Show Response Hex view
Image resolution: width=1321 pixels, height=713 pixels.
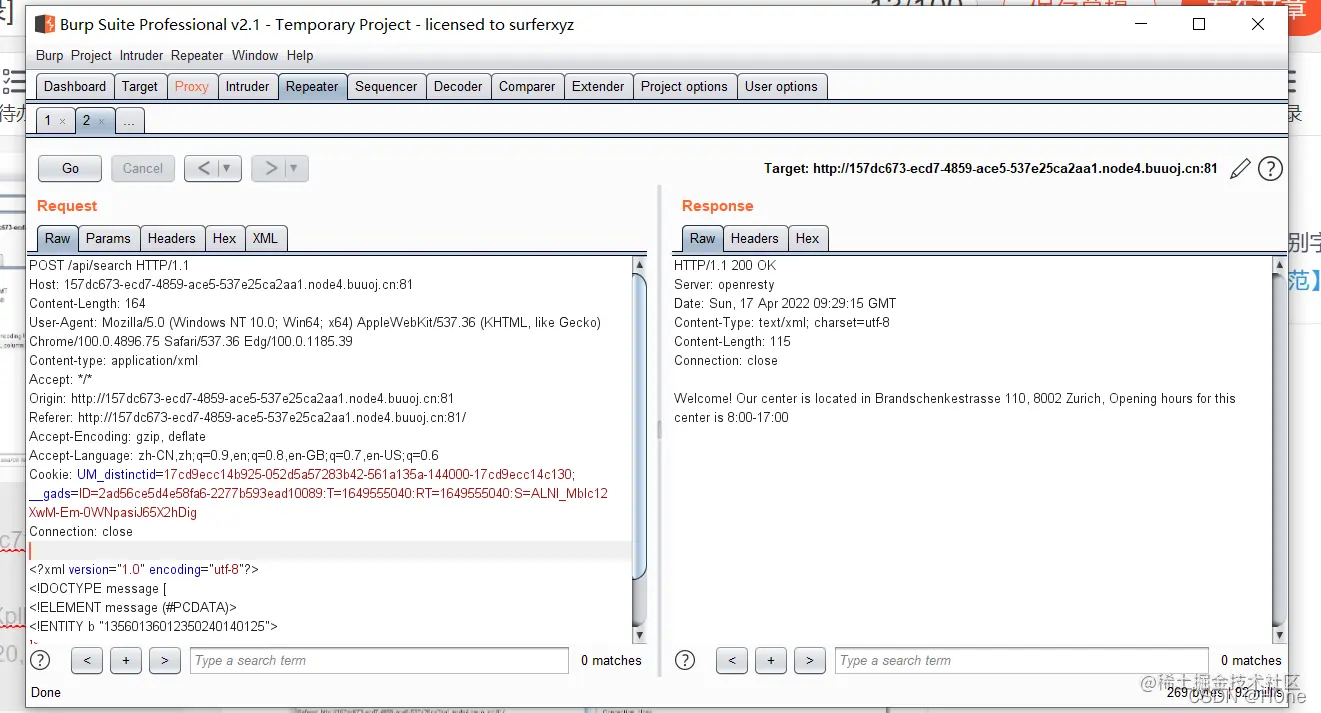pos(808,238)
